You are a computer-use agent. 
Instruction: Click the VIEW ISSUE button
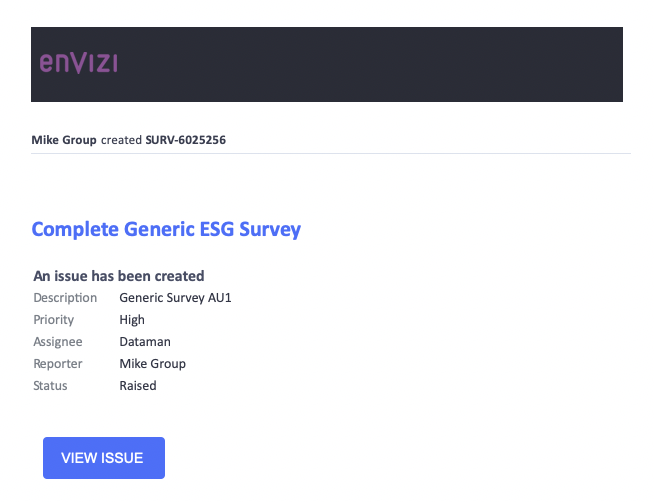coord(104,458)
